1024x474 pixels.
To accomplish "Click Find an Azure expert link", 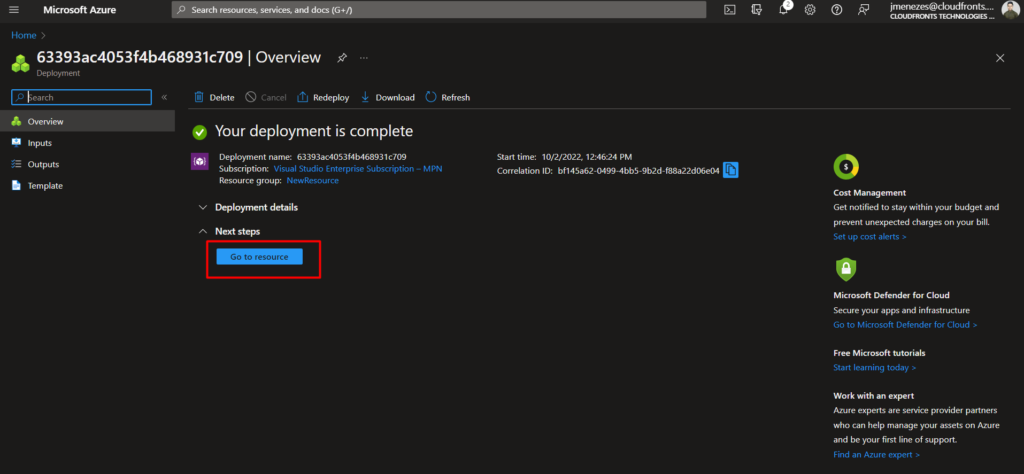I will [x=876, y=454].
